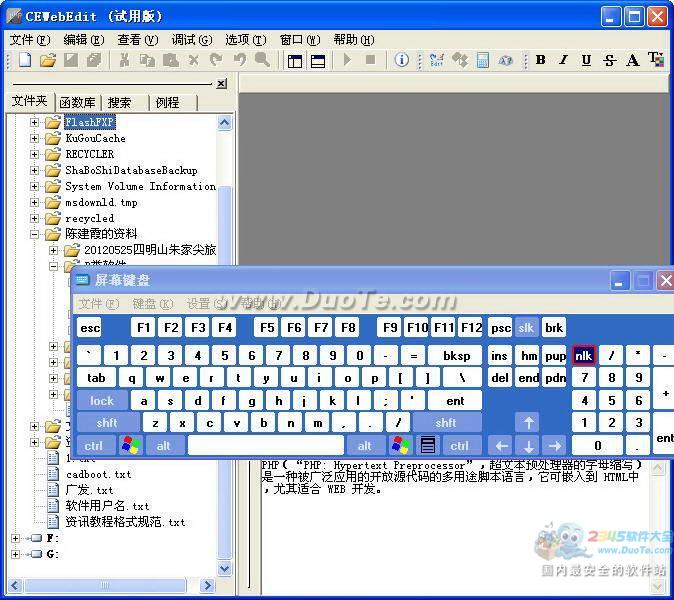Expand msdownld.tmp folder
This screenshot has height=600, width=674.
coord(34,202)
